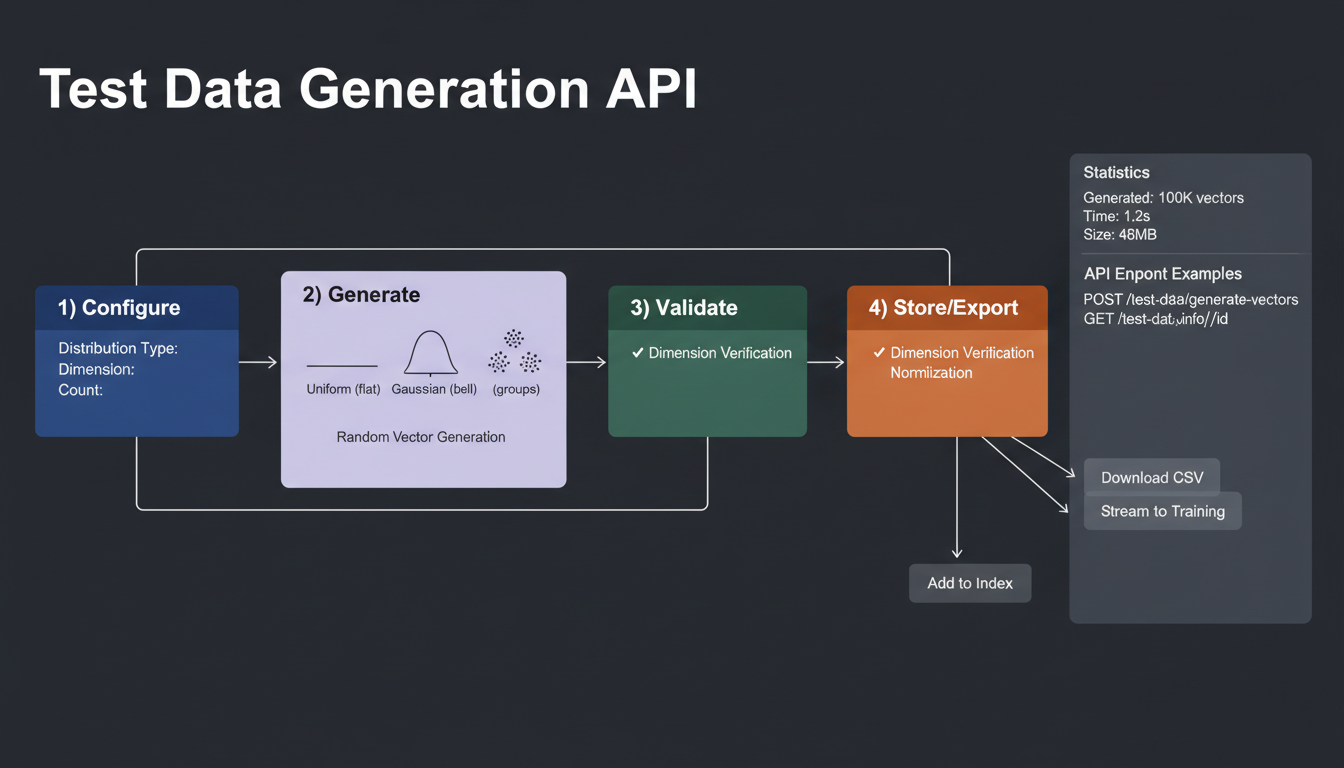This screenshot has width=1344, height=768.
Task: Switch to the Statistics section
Action: (1116, 172)
